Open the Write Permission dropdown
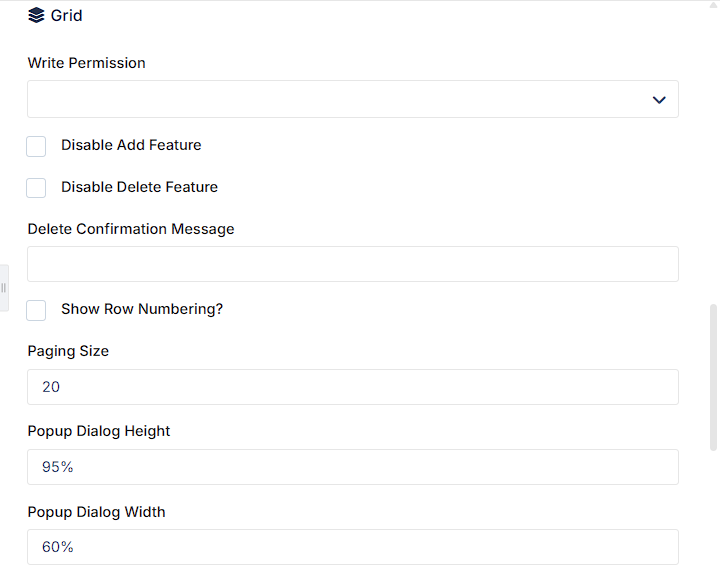Viewport: 720px width, 588px height. 353,99
